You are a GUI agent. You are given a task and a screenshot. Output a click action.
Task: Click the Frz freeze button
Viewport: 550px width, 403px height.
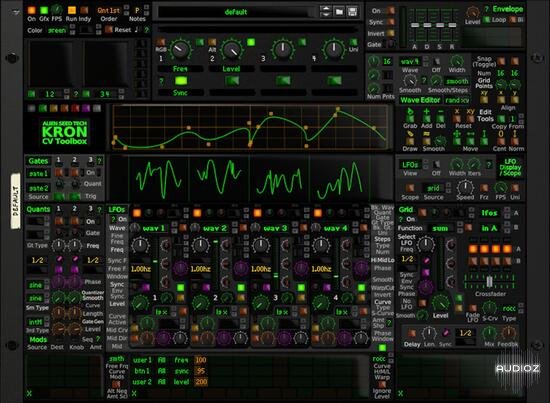pyautogui.click(x=484, y=188)
